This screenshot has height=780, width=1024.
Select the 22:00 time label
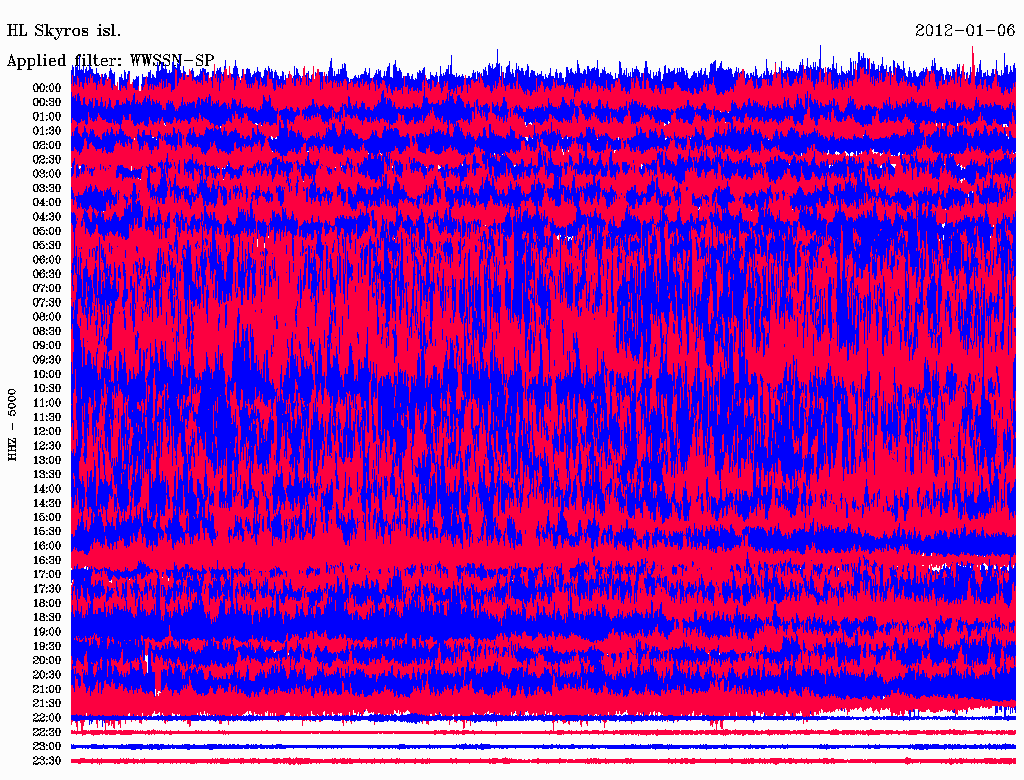tap(47, 717)
